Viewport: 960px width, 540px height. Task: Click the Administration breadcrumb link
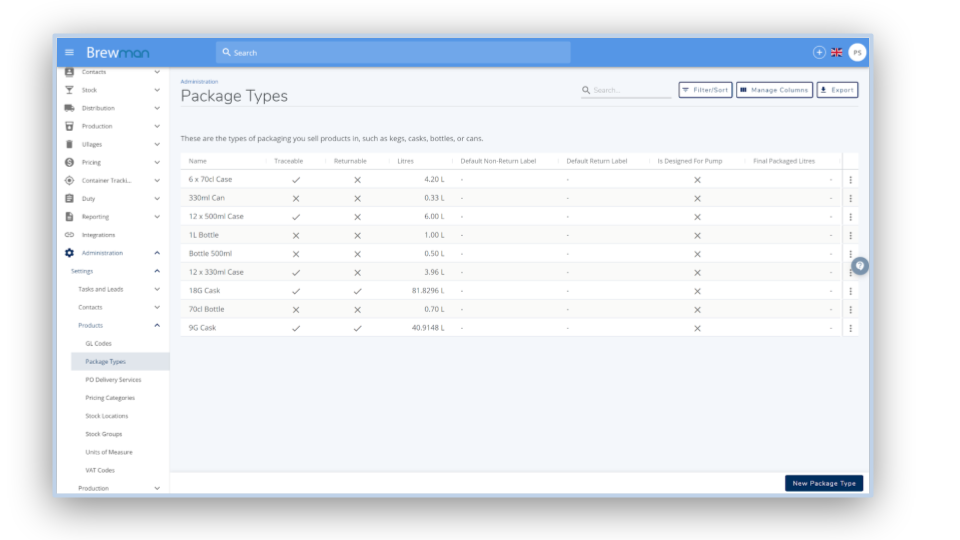(x=199, y=81)
